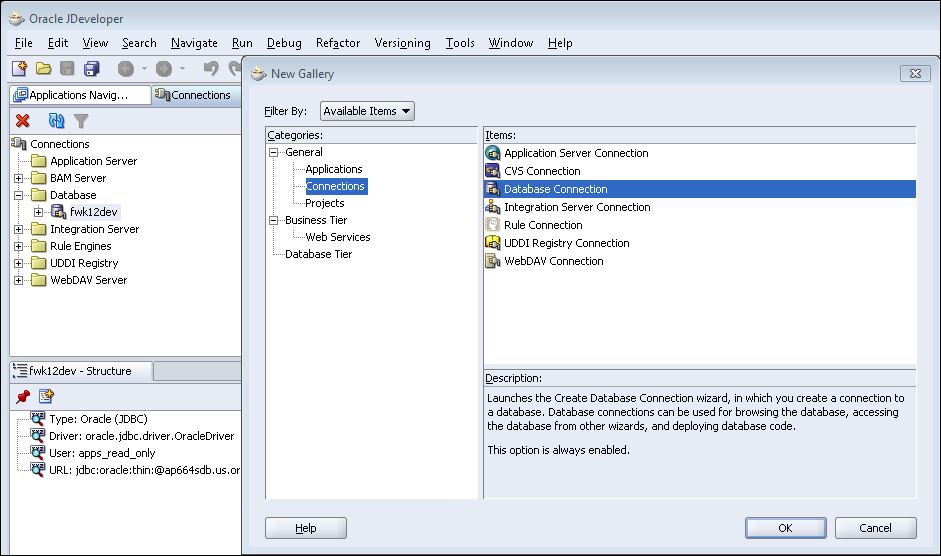Screen dimensions: 941x556
Task: Click the Application Server folder icon
Action: 38,161
